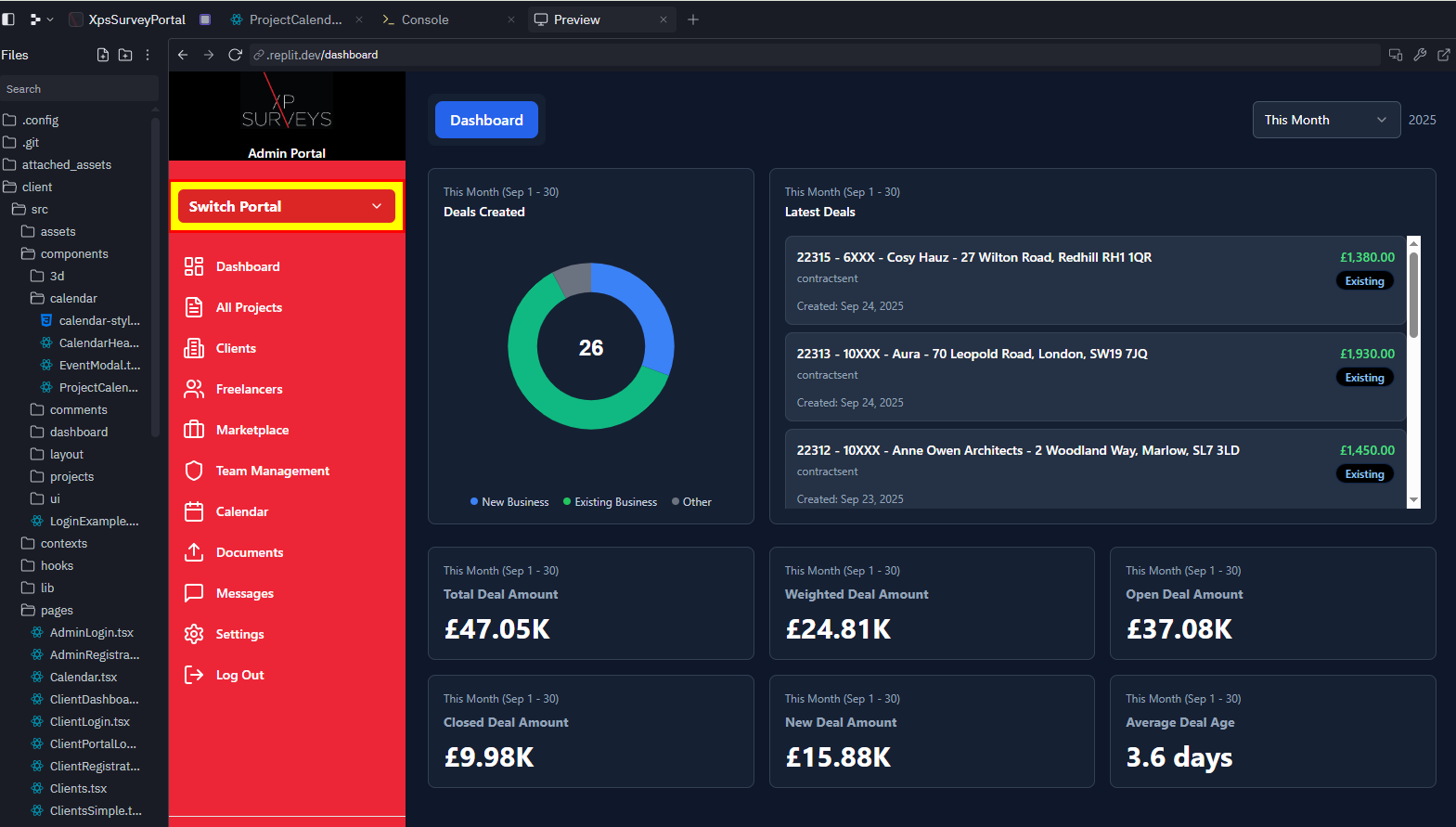Open Team Management page

(x=273, y=471)
